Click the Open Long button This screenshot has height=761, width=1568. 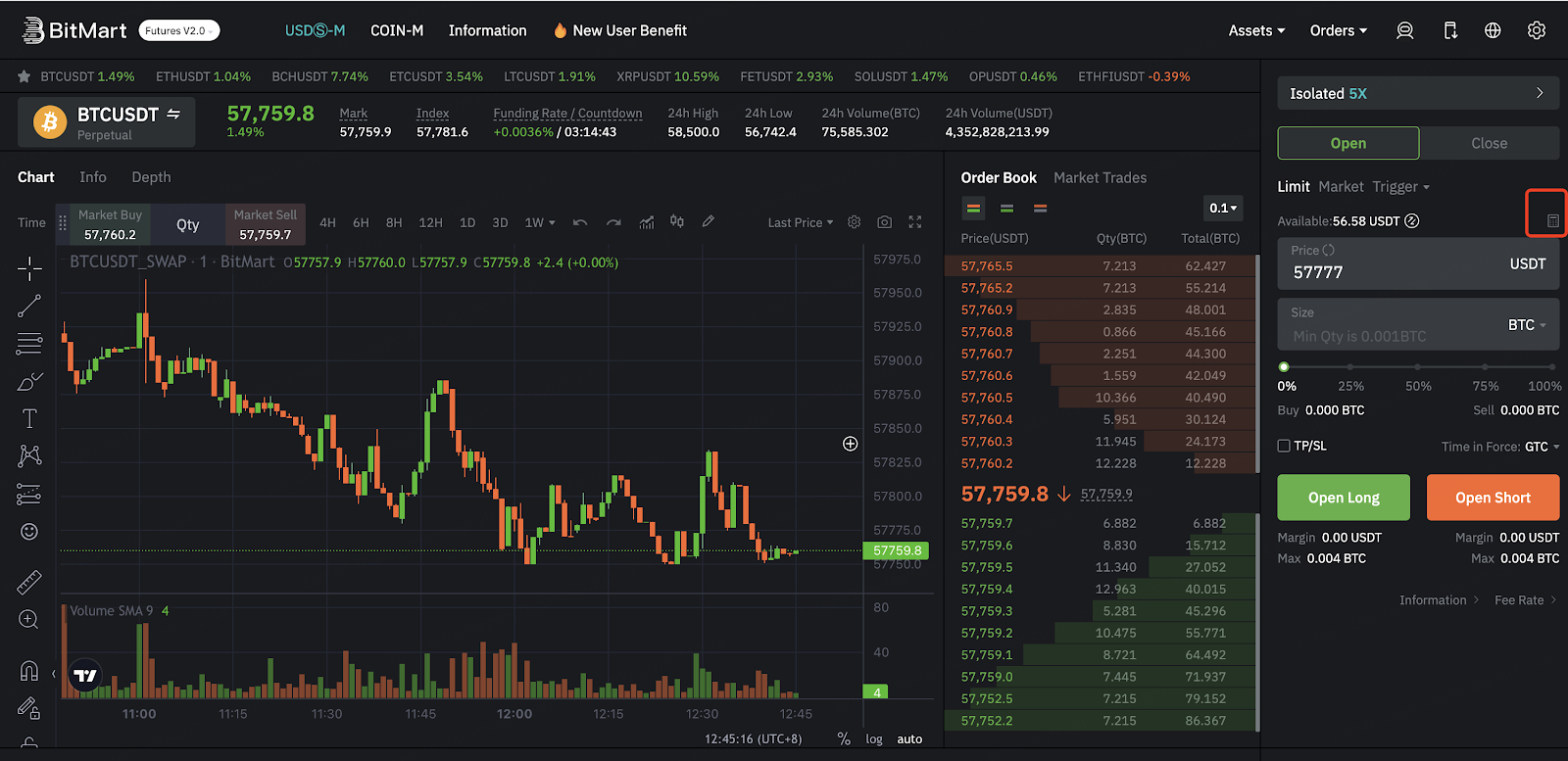(x=1344, y=498)
